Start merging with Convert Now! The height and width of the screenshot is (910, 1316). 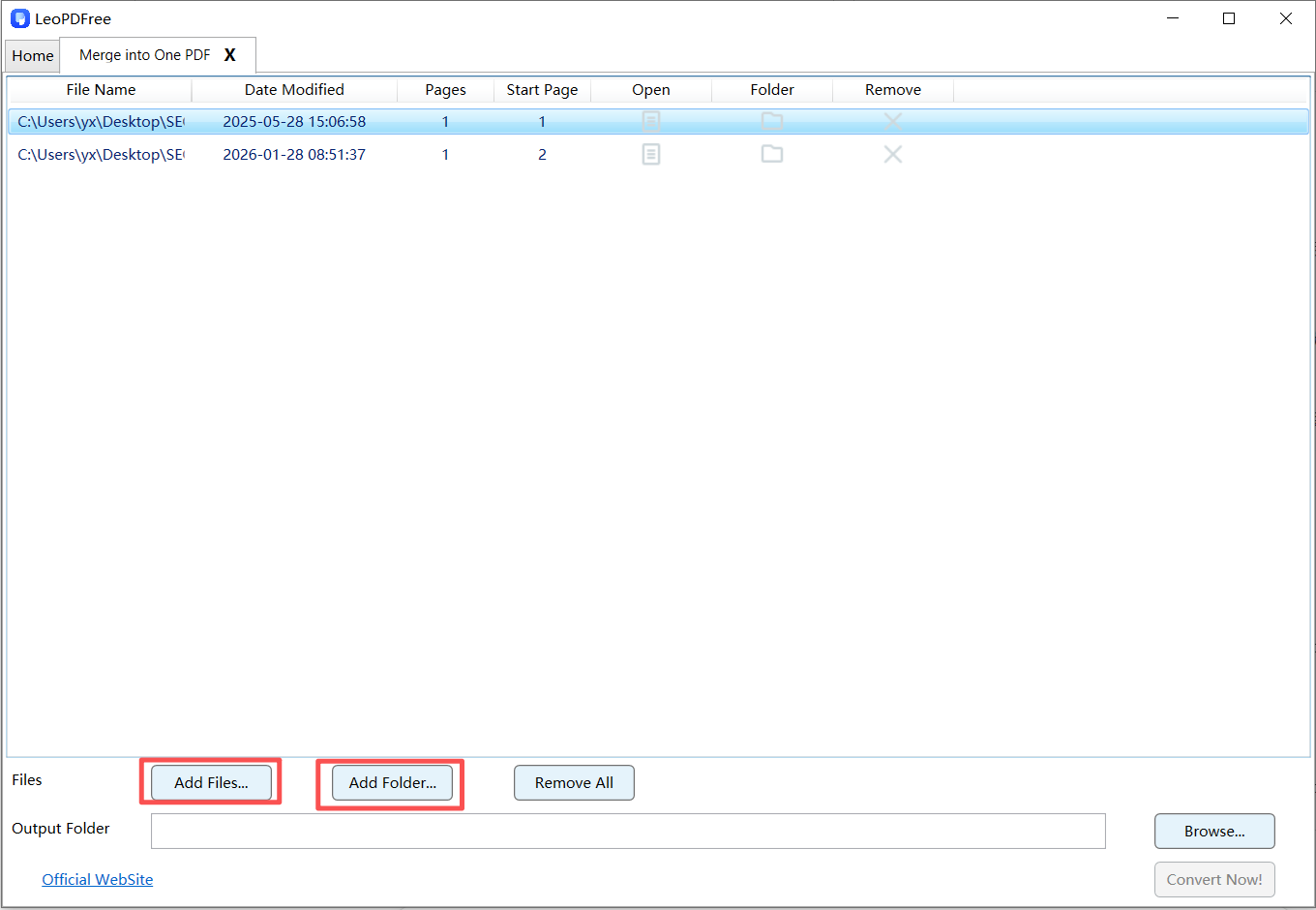click(x=1214, y=879)
